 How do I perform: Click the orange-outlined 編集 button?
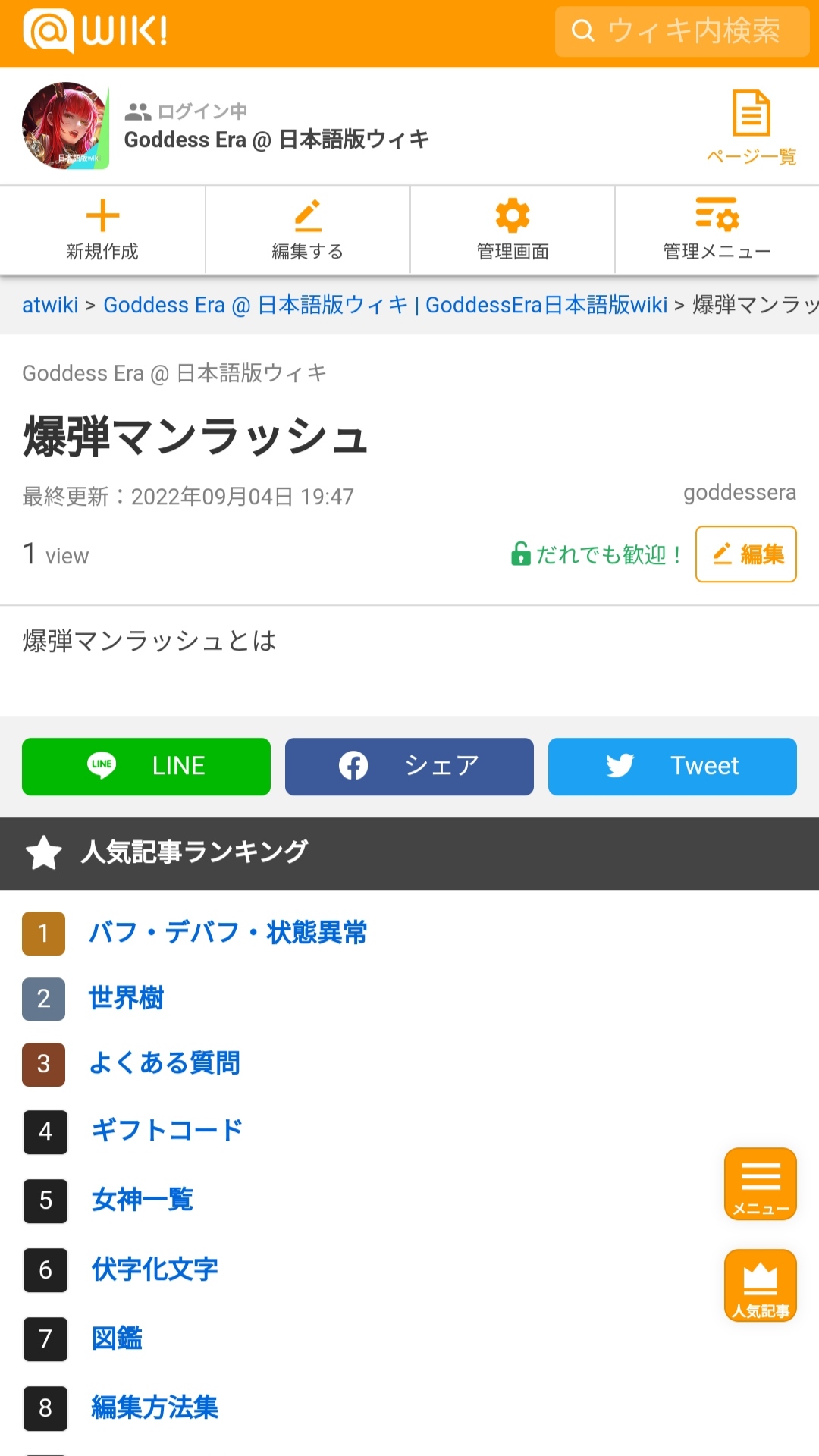tap(745, 554)
